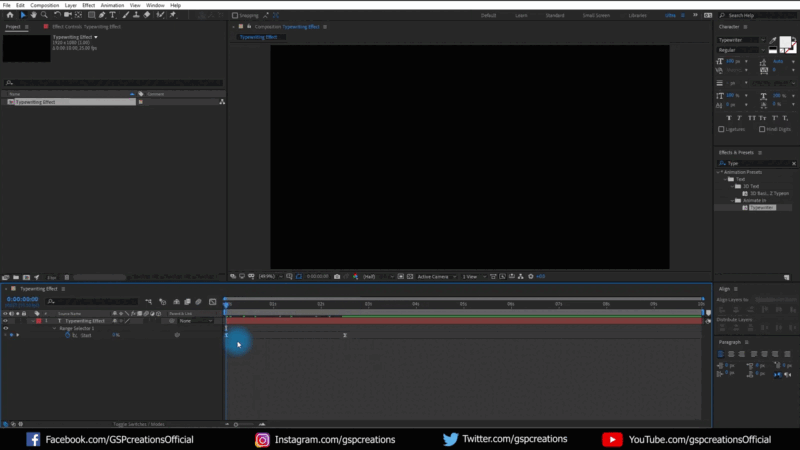
Task: Toggle the Start property stopwatch
Action: 67,335
